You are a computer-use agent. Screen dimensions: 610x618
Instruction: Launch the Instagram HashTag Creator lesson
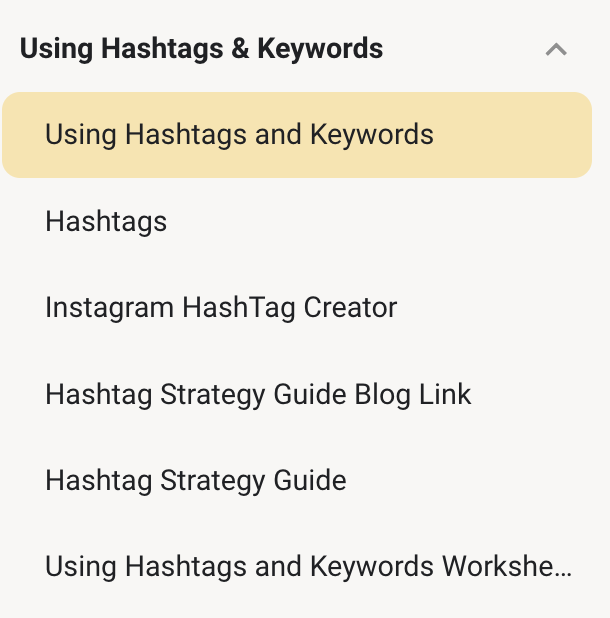click(x=221, y=308)
